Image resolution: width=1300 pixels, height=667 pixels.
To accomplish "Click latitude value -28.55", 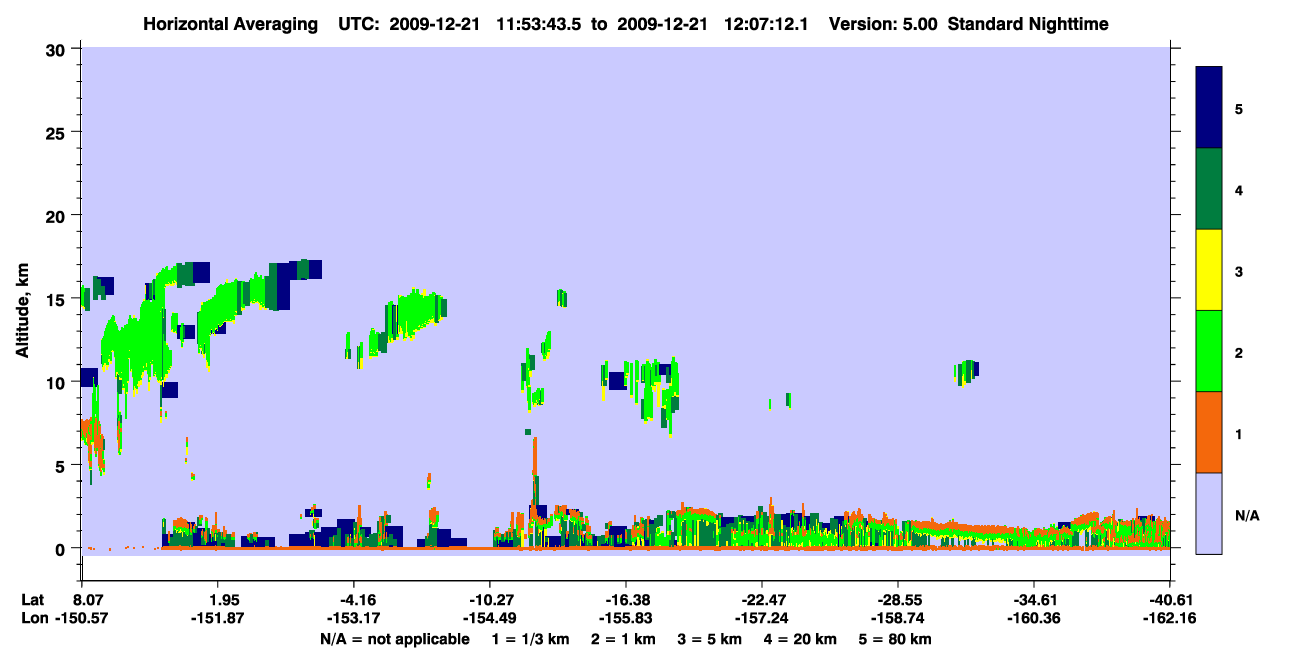I will coord(898,600).
